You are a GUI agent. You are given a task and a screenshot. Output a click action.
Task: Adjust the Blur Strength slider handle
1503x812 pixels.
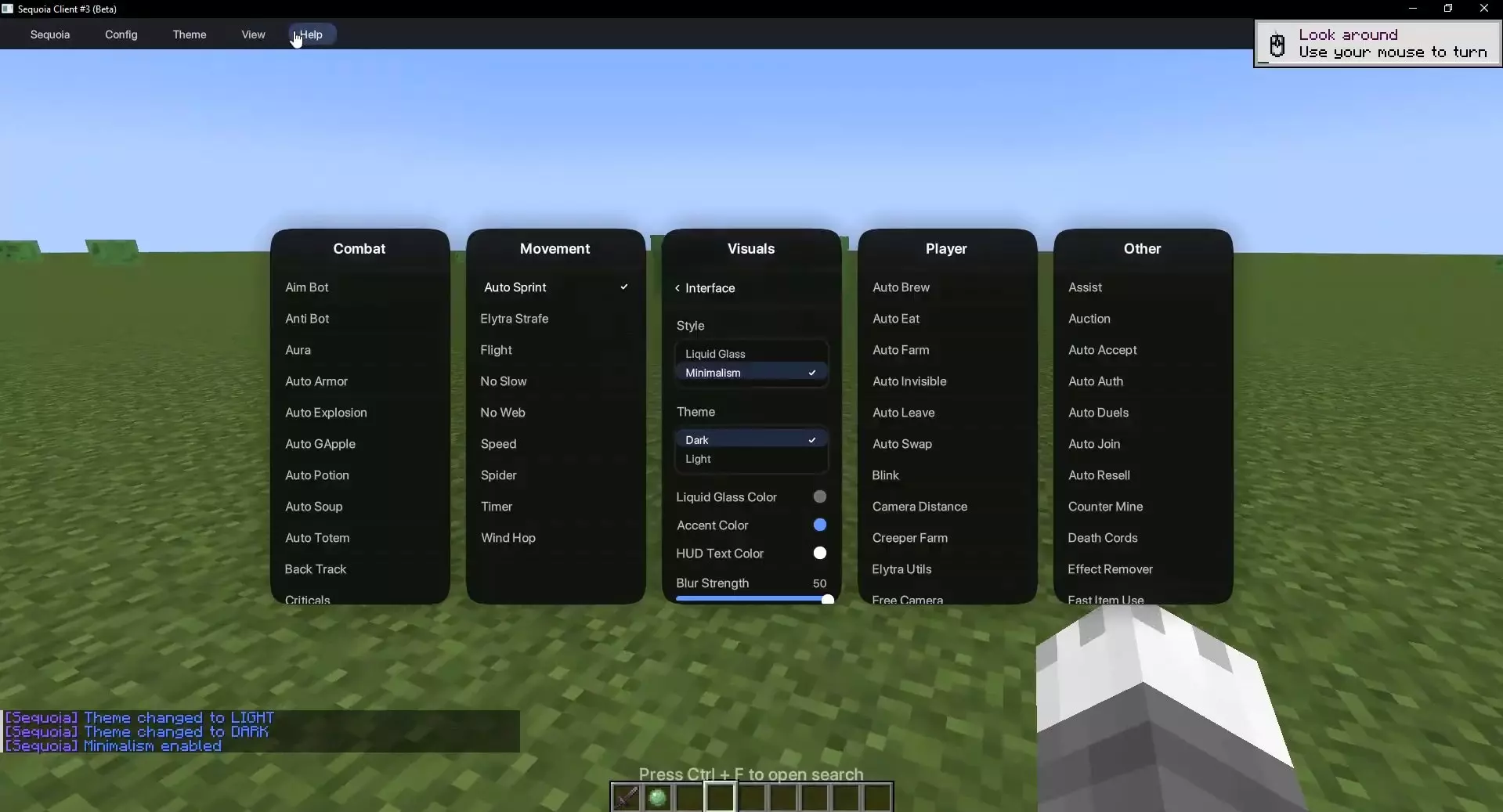click(x=828, y=599)
